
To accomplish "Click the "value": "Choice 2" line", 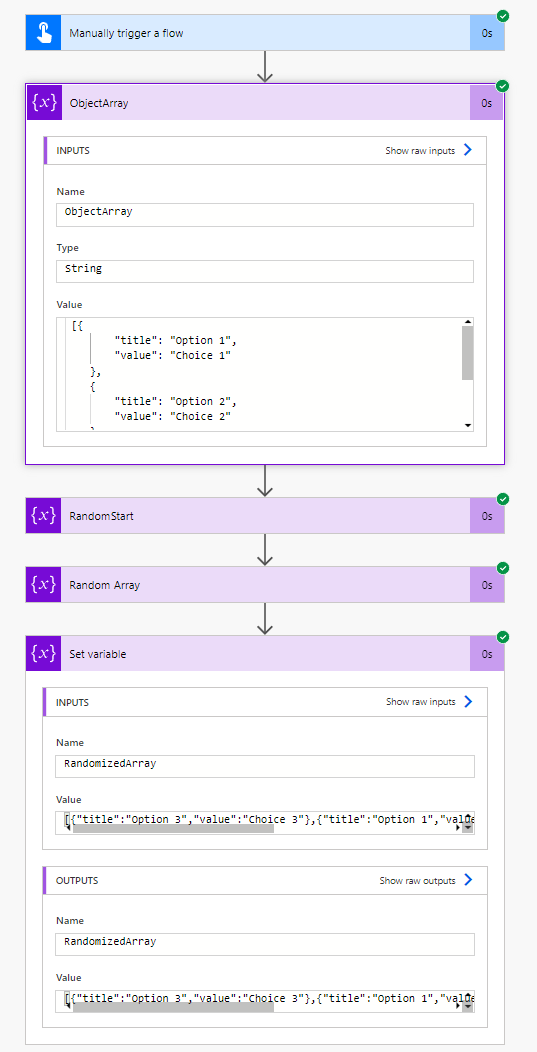I will pos(173,417).
